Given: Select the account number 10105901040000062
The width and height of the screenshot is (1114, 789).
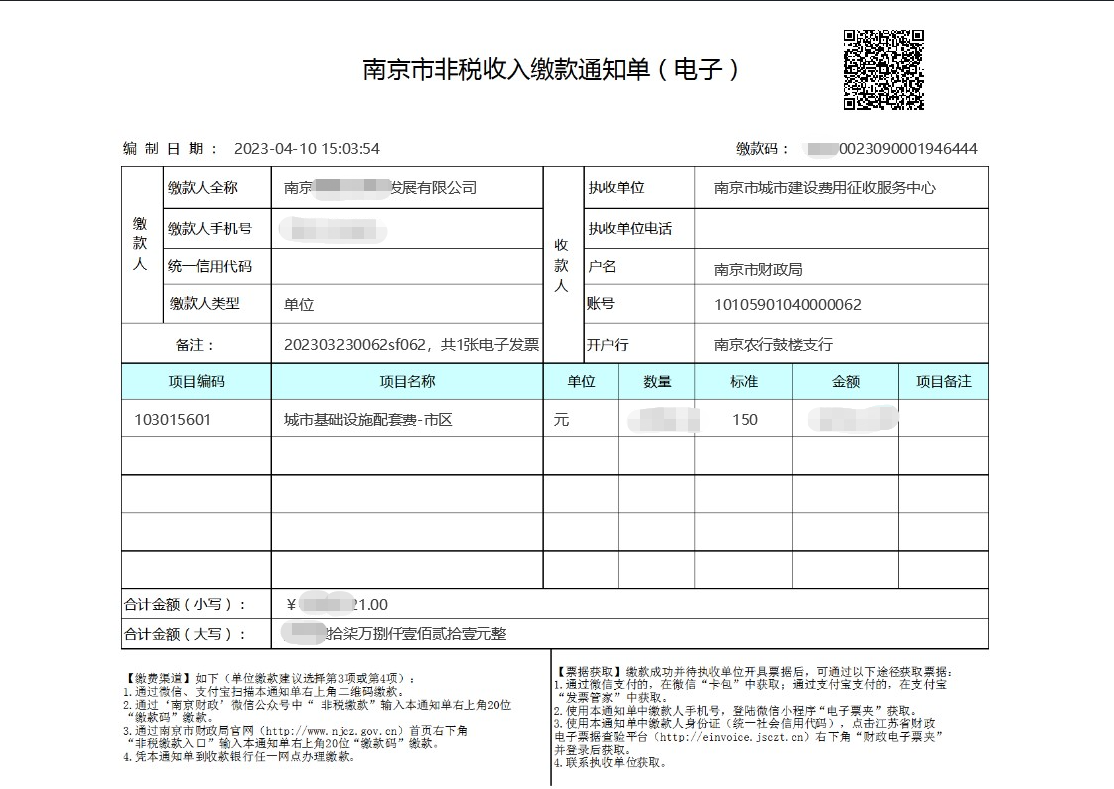Looking at the screenshot, I should click(787, 304).
